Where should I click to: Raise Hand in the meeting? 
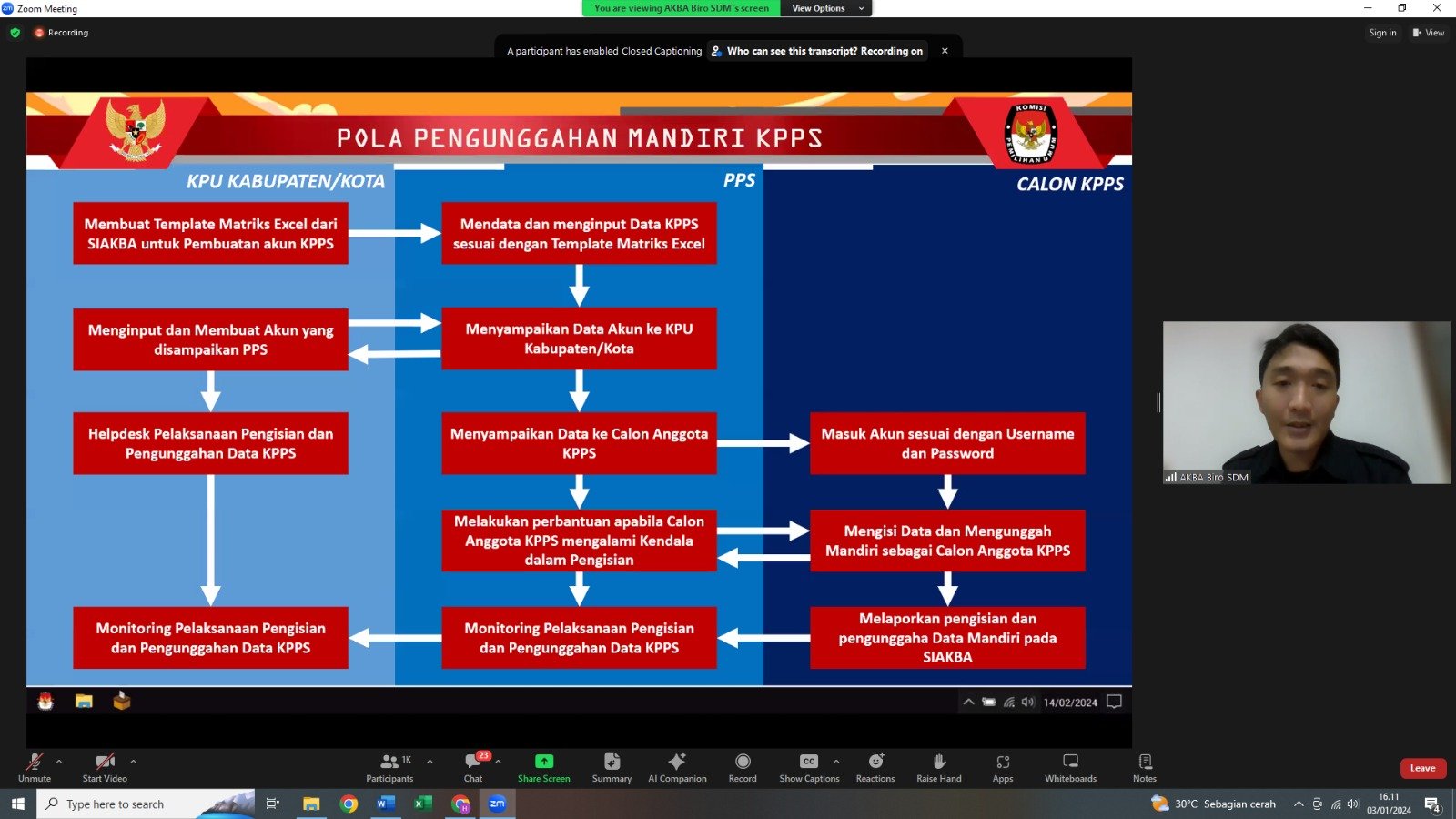pos(939,767)
